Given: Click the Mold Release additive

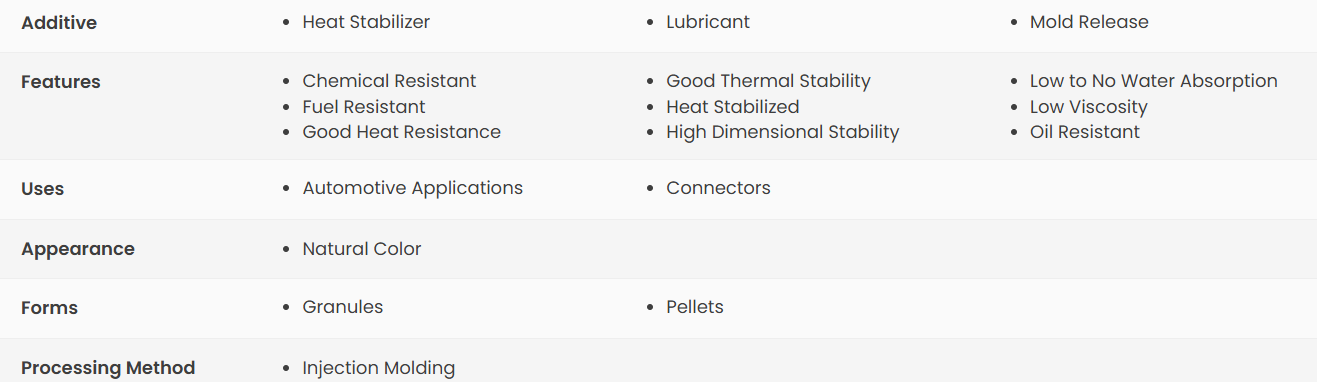Looking at the screenshot, I should [1089, 22].
